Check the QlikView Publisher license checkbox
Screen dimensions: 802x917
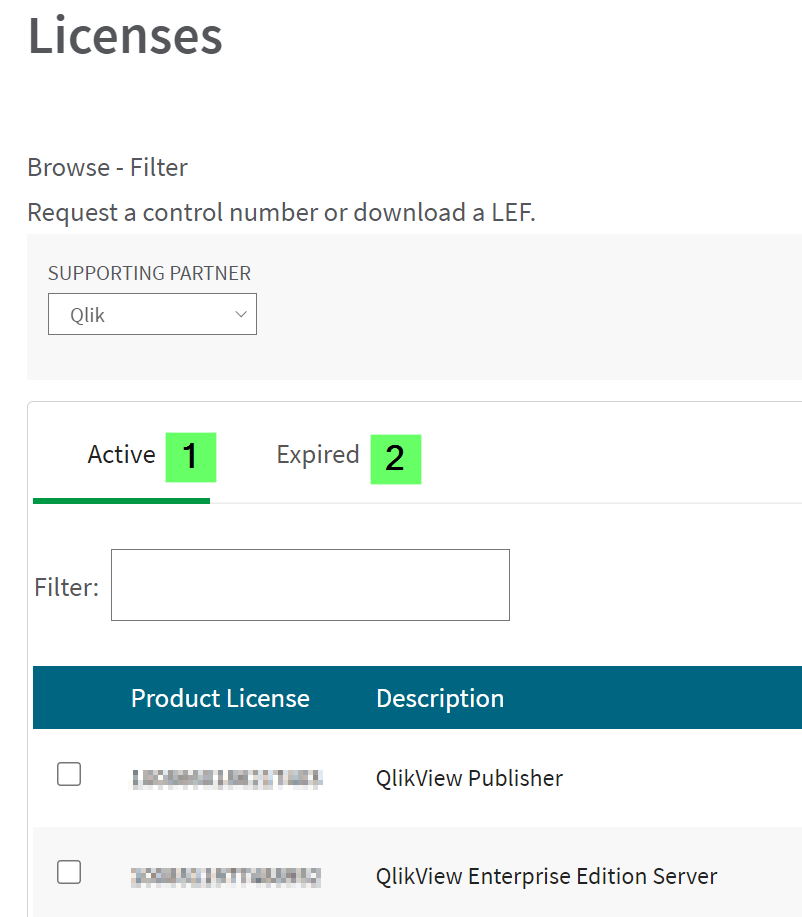(69, 774)
